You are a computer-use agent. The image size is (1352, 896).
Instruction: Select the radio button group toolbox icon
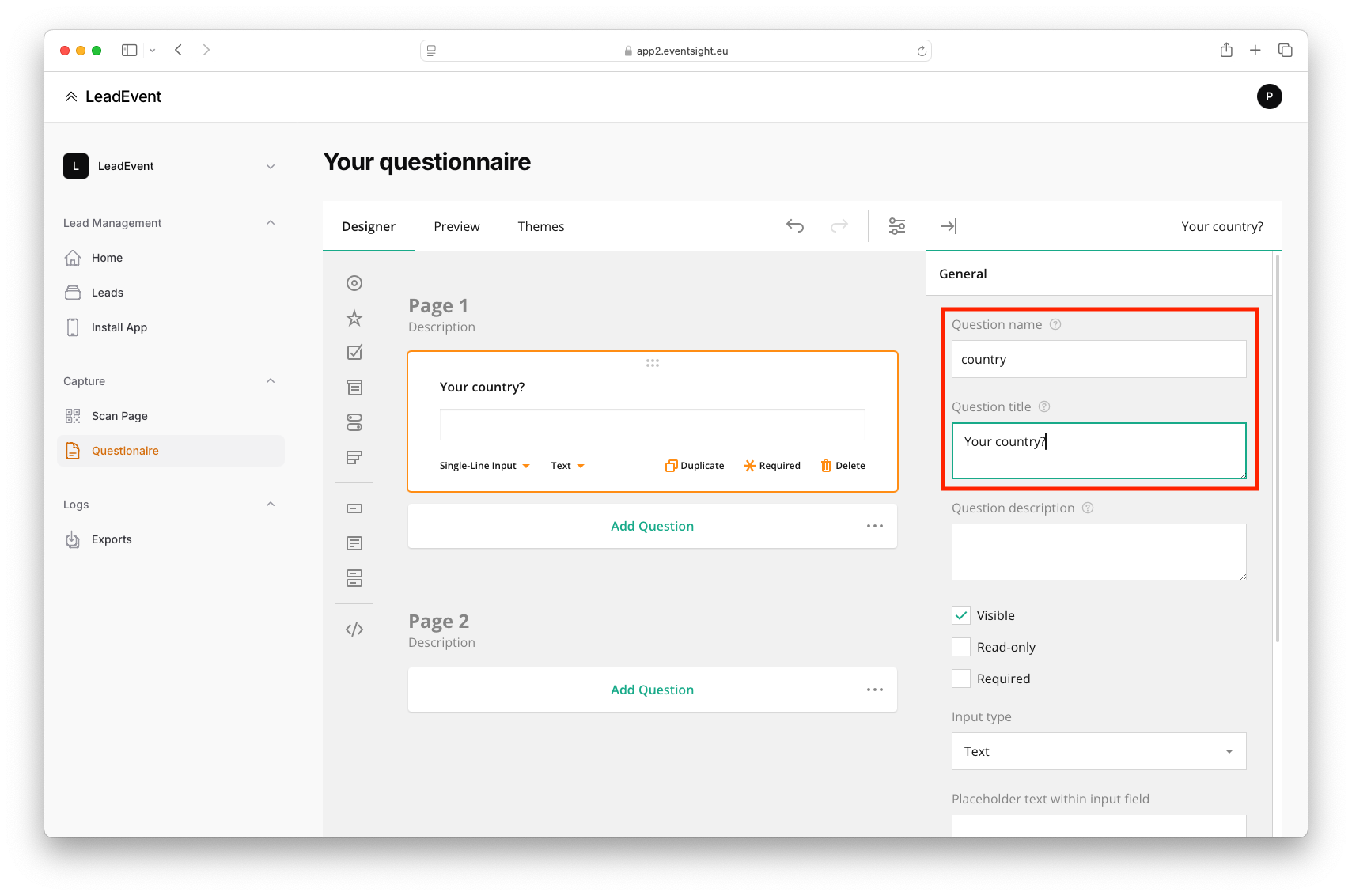tap(354, 283)
